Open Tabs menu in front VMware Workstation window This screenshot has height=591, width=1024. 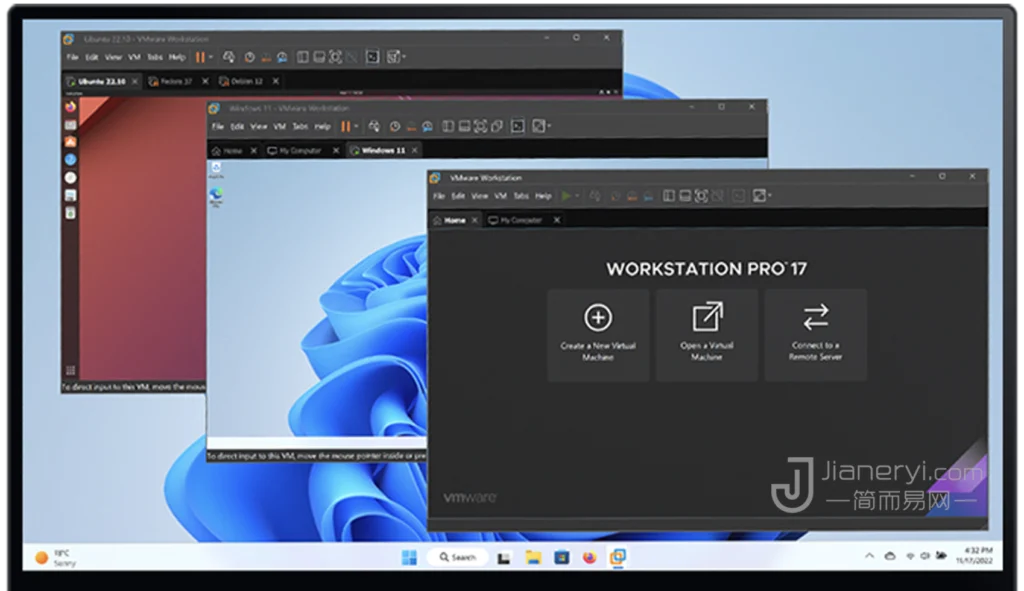(x=521, y=196)
